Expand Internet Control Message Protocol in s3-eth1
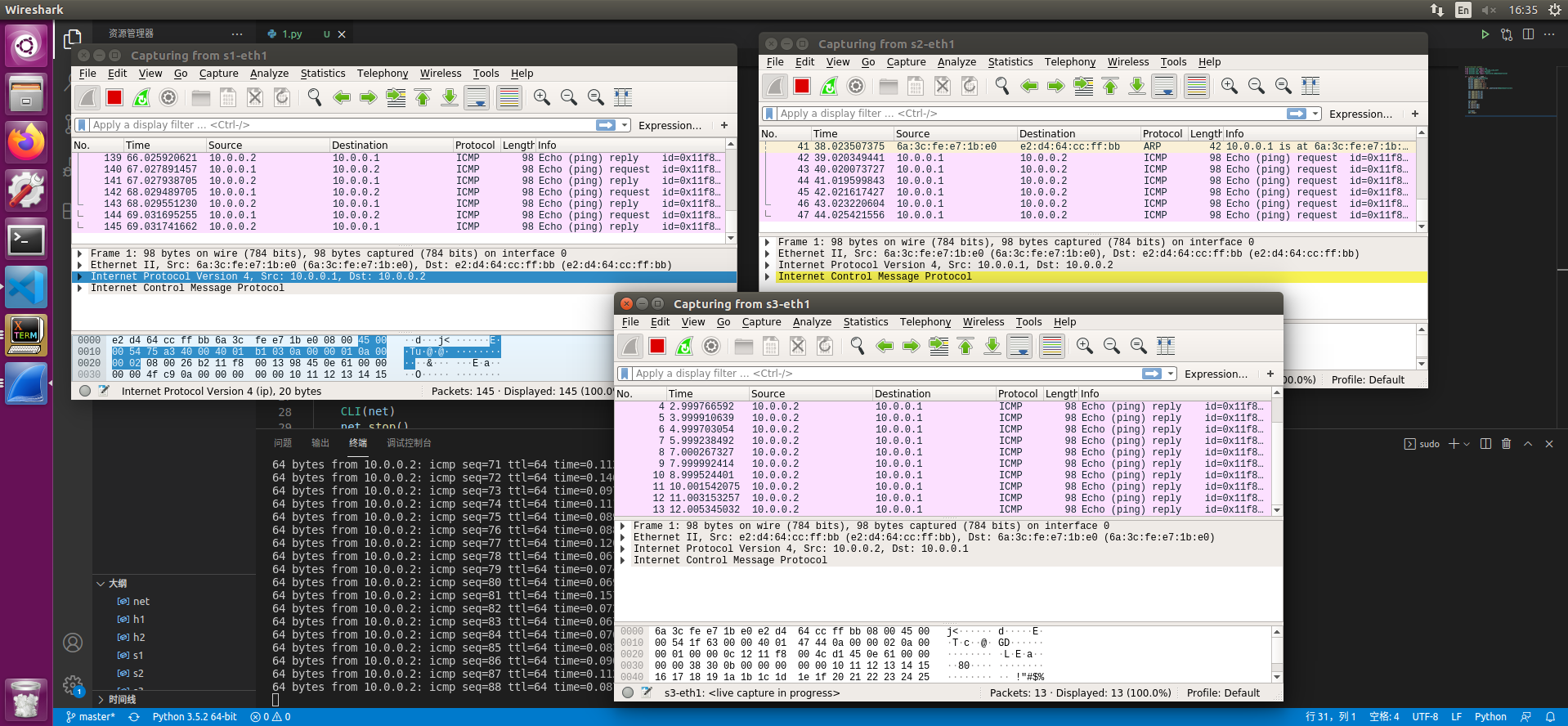Image resolution: width=1568 pixels, height=726 pixels. 623,560
